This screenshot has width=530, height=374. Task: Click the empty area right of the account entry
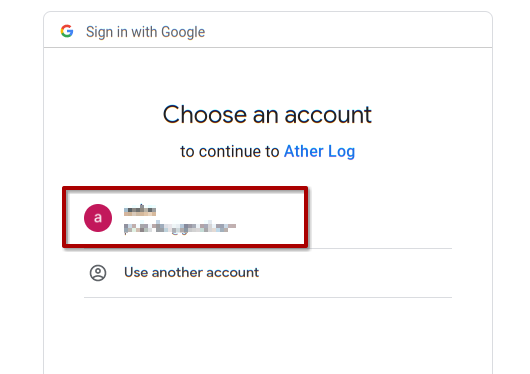(380, 217)
